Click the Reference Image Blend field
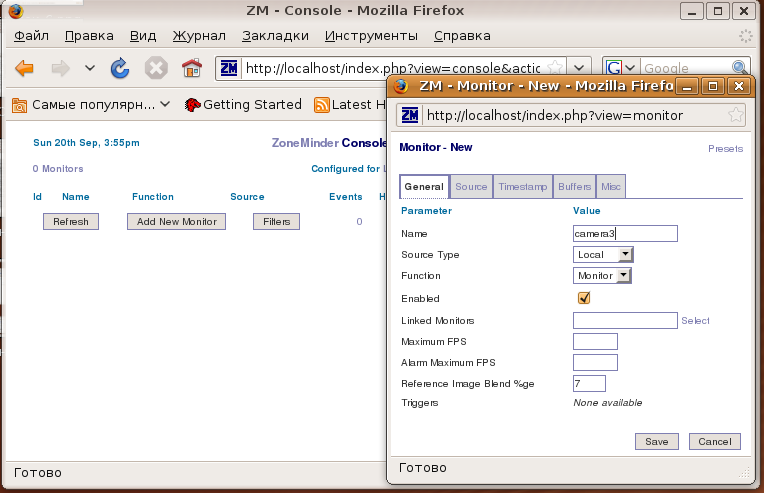Viewport: 764px width, 493px height. (589, 383)
